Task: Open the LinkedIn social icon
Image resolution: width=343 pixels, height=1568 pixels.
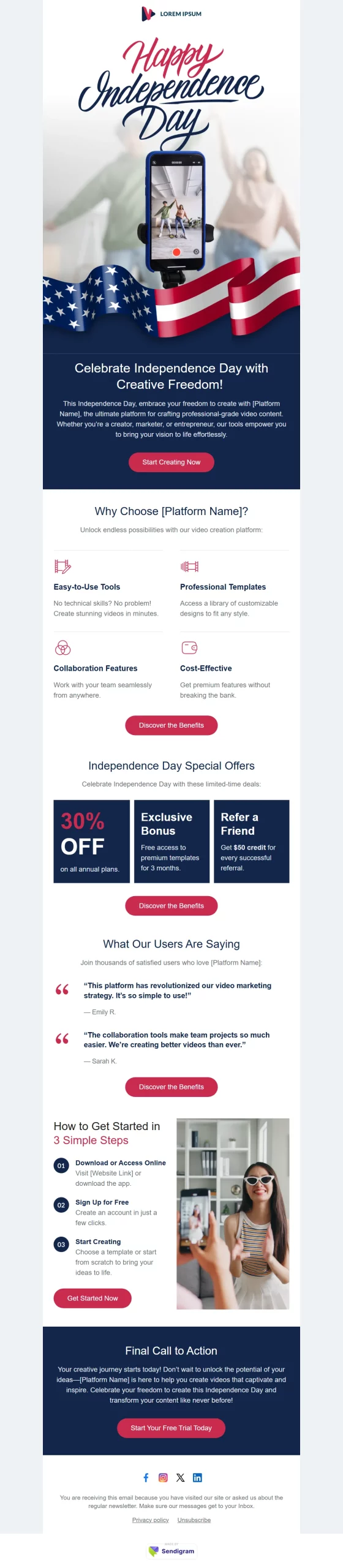Action: (x=197, y=1477)
